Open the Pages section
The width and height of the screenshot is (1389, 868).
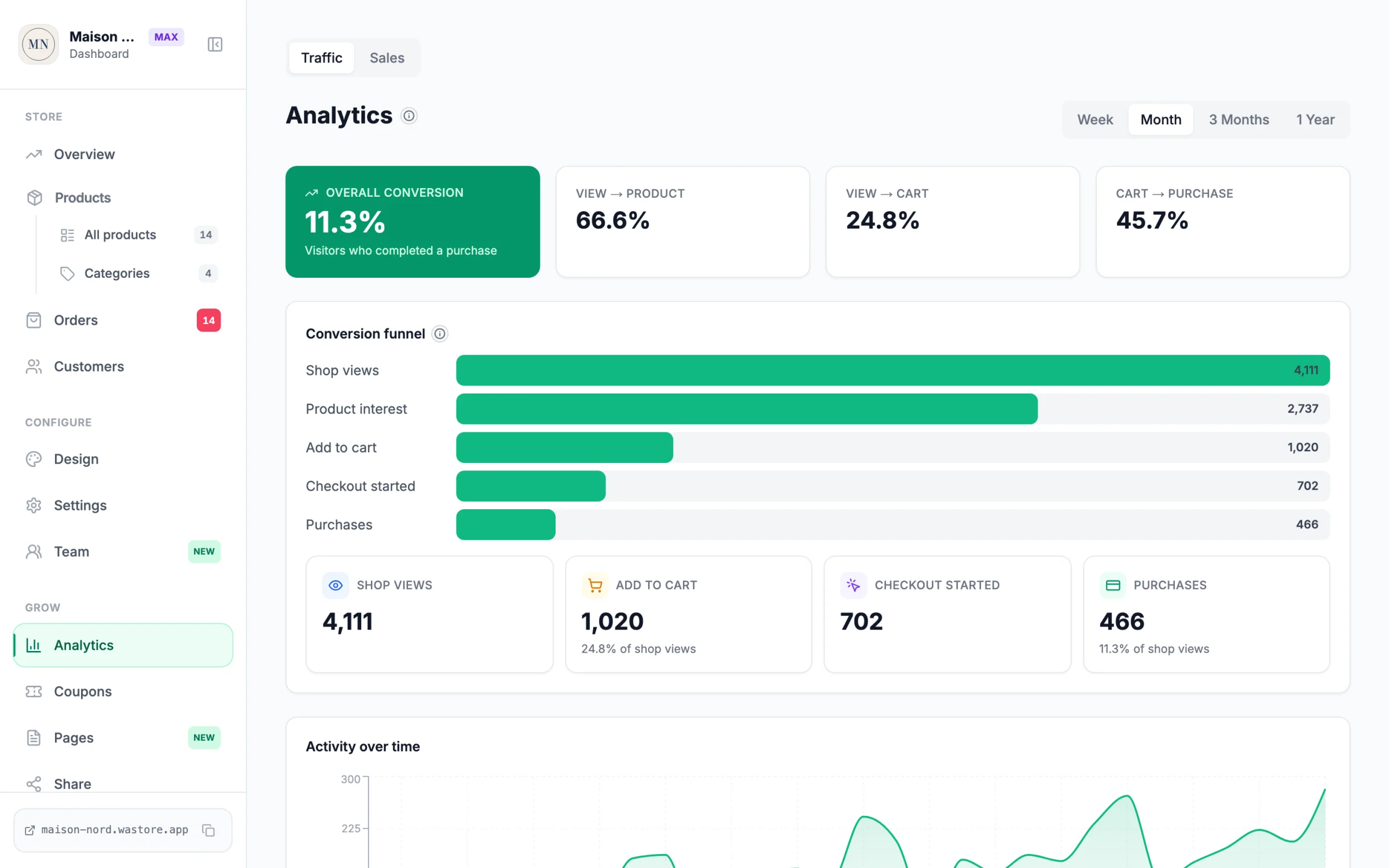click(123, 738)
